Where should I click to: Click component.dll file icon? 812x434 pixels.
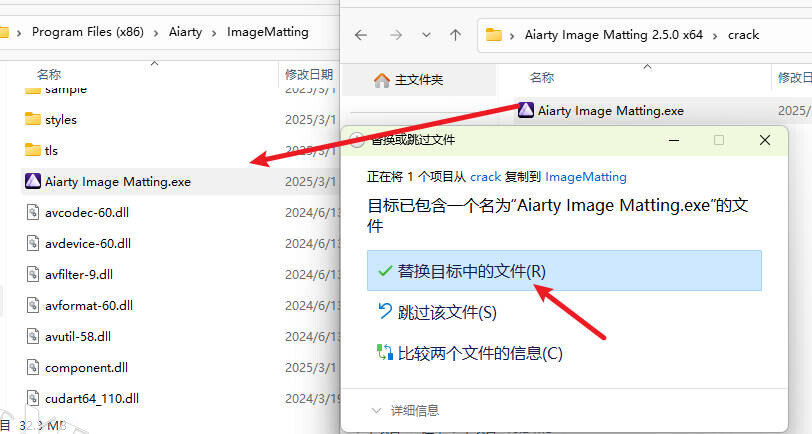click(33, 368)
